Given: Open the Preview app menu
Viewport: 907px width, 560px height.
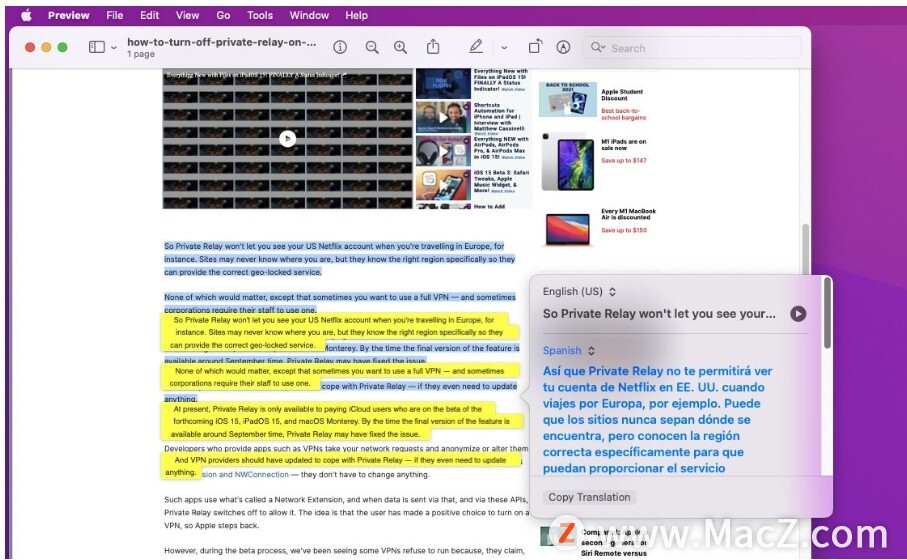Looking at the screenshot, I should pyautogui.click(x=68, y=16).
